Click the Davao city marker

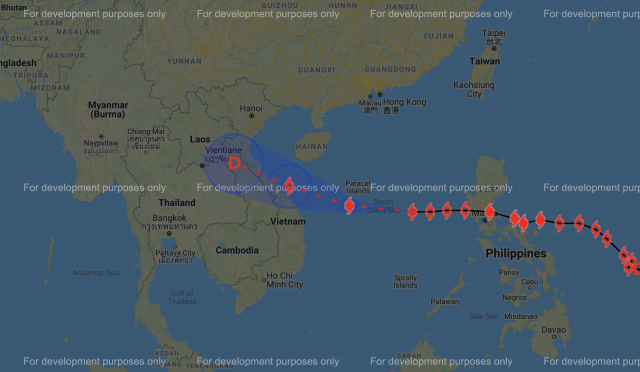point(554,337)
